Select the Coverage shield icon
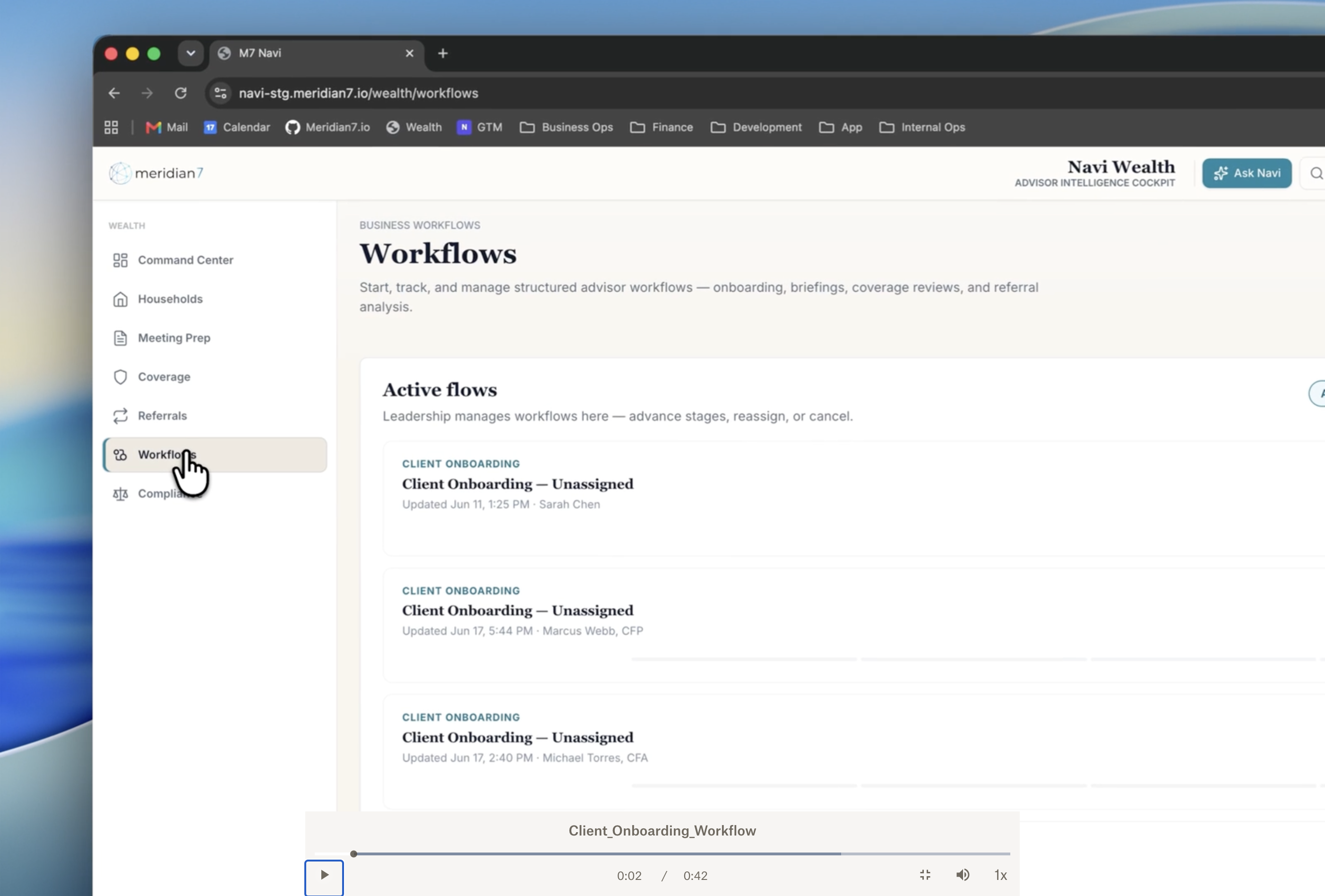1325x896 pixels. [120, 377]
